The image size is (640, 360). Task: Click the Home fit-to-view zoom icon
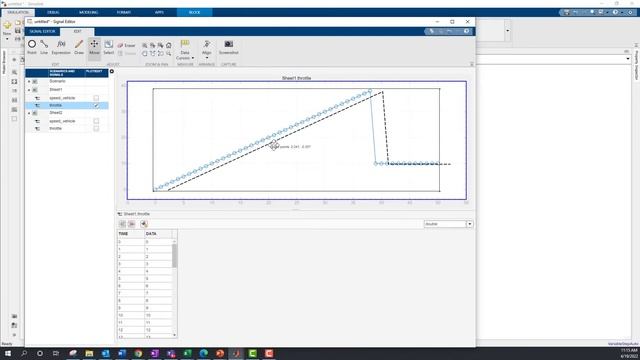(x=169, y=45)
